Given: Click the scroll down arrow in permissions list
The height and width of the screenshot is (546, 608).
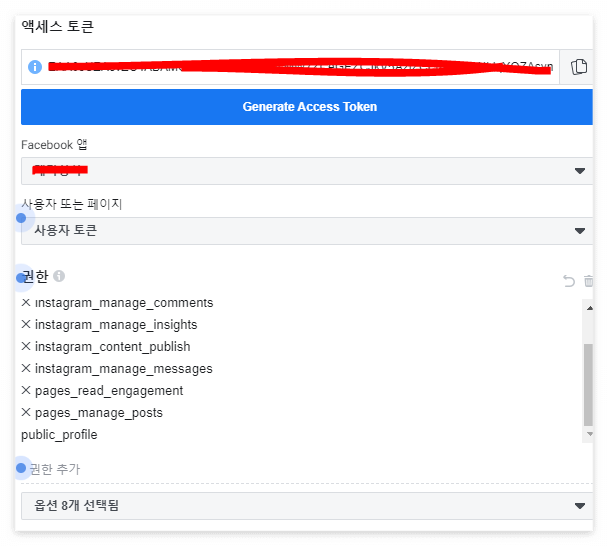Looking at the screenshot, I should (589, 434).
